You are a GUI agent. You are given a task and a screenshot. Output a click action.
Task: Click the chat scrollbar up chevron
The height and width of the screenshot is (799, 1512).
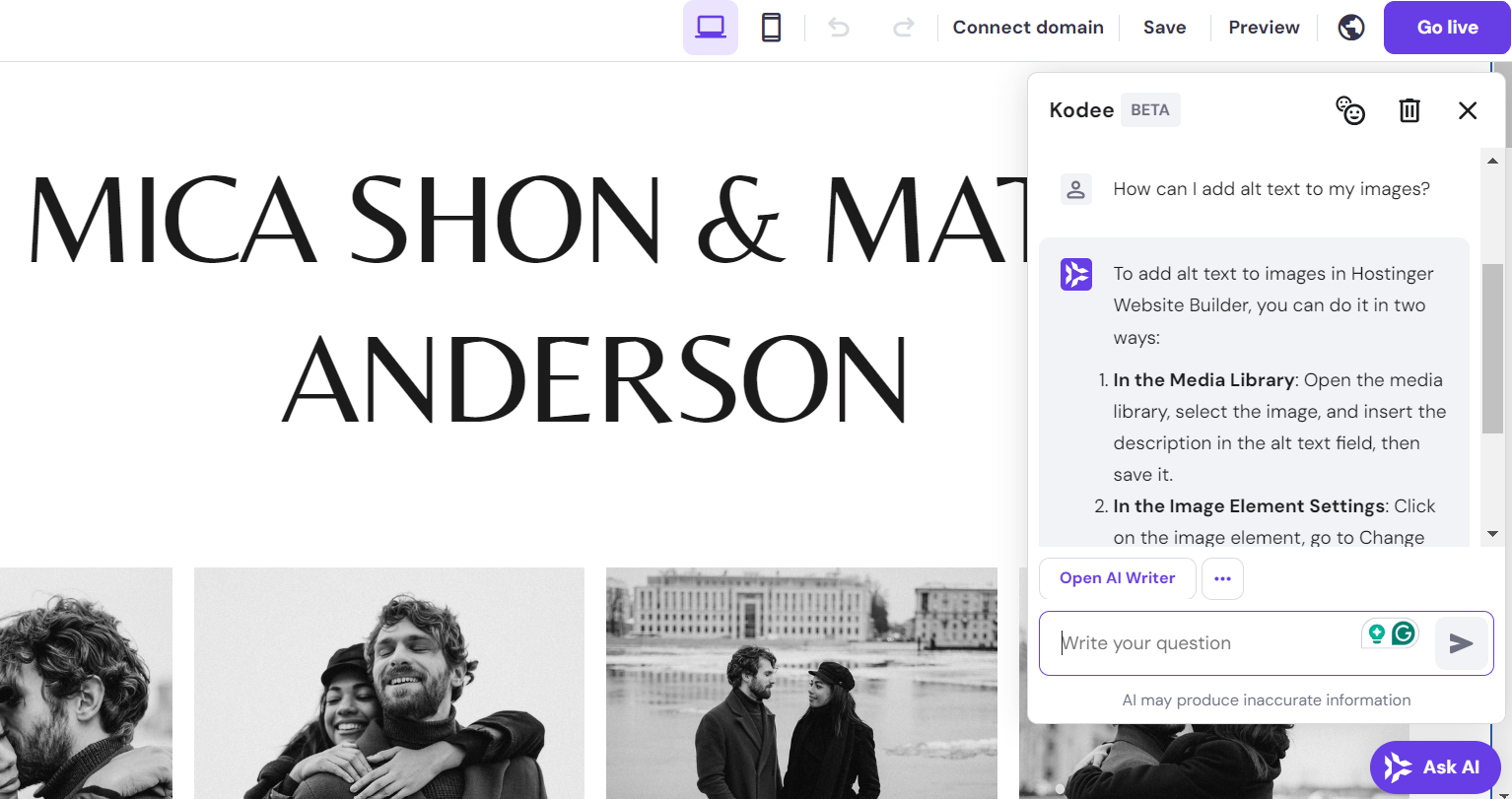pos(1491,161)
